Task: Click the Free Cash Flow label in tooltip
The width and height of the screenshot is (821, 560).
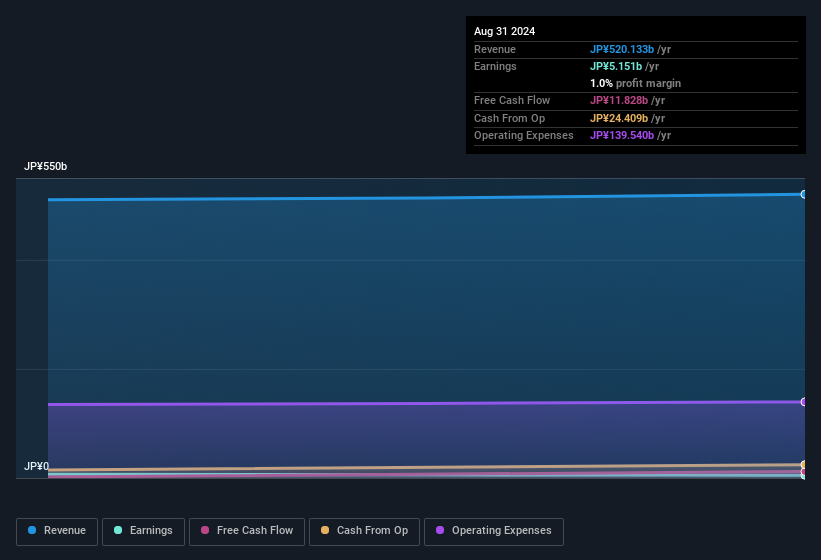Action: coord(512,100)
